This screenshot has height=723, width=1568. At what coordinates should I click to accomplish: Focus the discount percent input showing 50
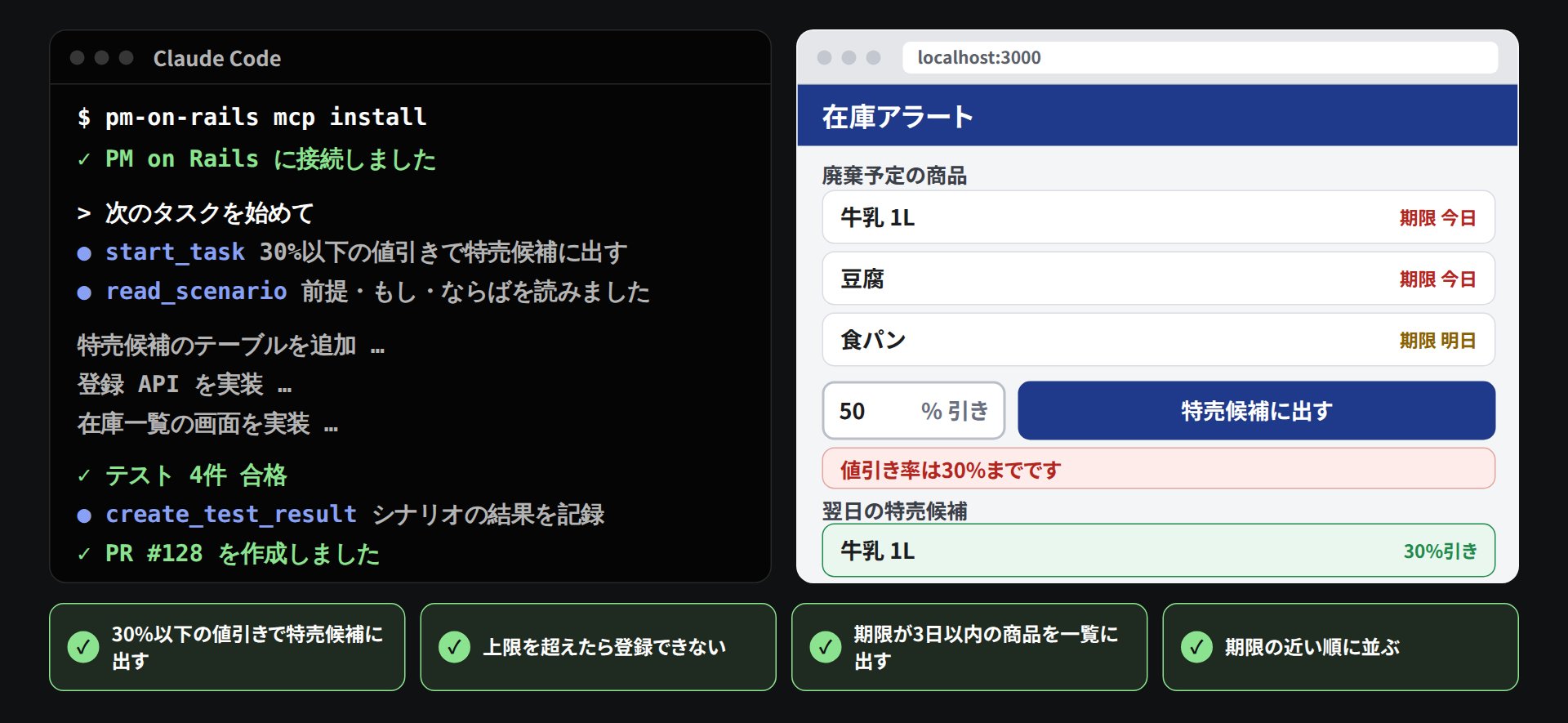tap(913, 411)
